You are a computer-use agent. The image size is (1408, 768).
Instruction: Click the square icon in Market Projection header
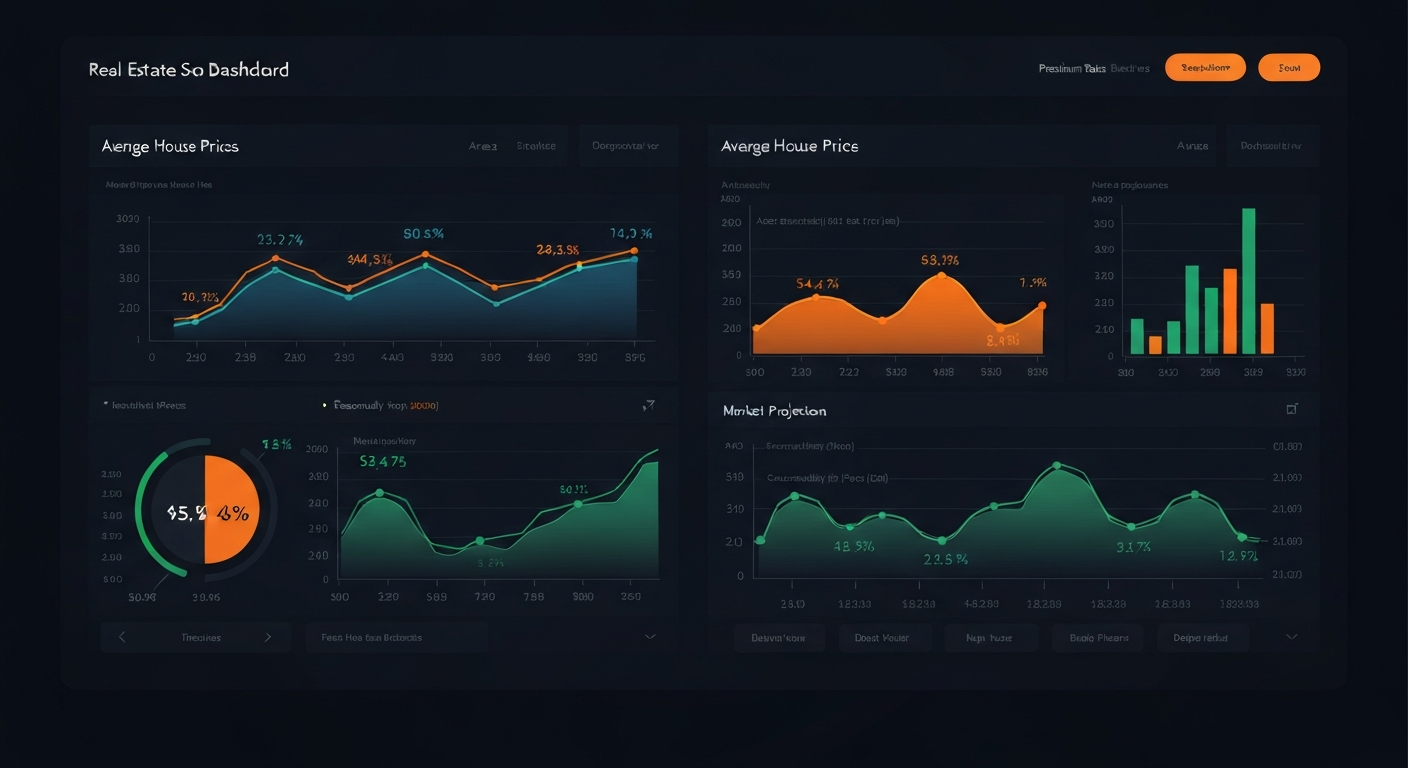(x=1291, y=409)
